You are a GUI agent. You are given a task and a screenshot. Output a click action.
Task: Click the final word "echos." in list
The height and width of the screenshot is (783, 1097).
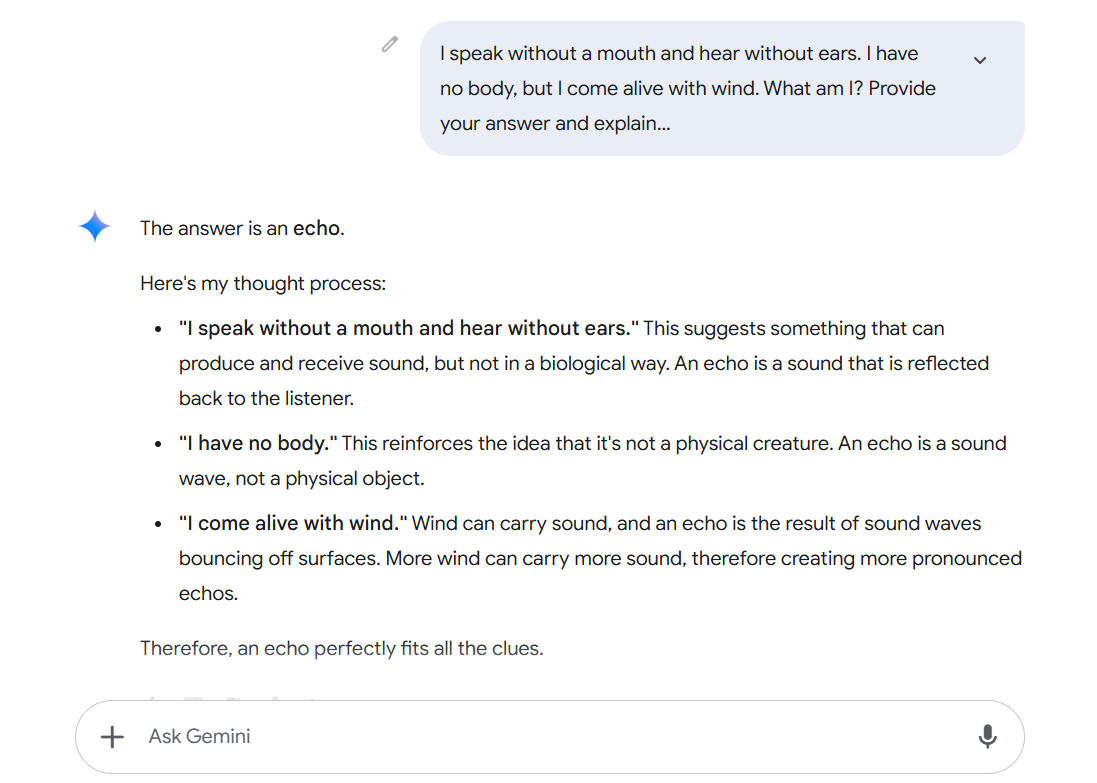tap(208, 593)
